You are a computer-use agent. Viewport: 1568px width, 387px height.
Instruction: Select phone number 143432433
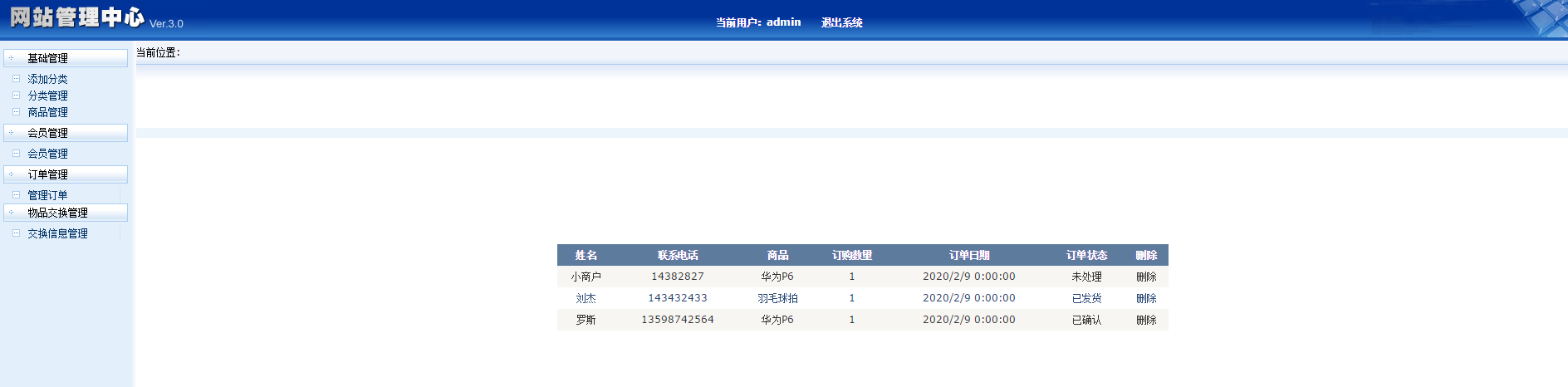coord(678,298)
